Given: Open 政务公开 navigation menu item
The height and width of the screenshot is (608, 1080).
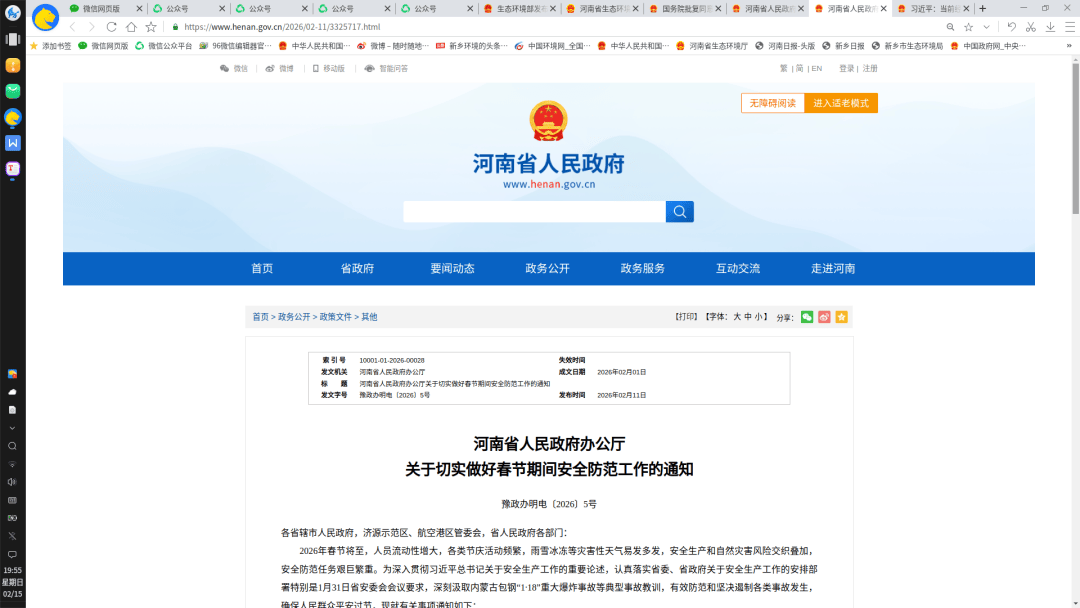Looking at the screenshot, I should coord(547,268).
